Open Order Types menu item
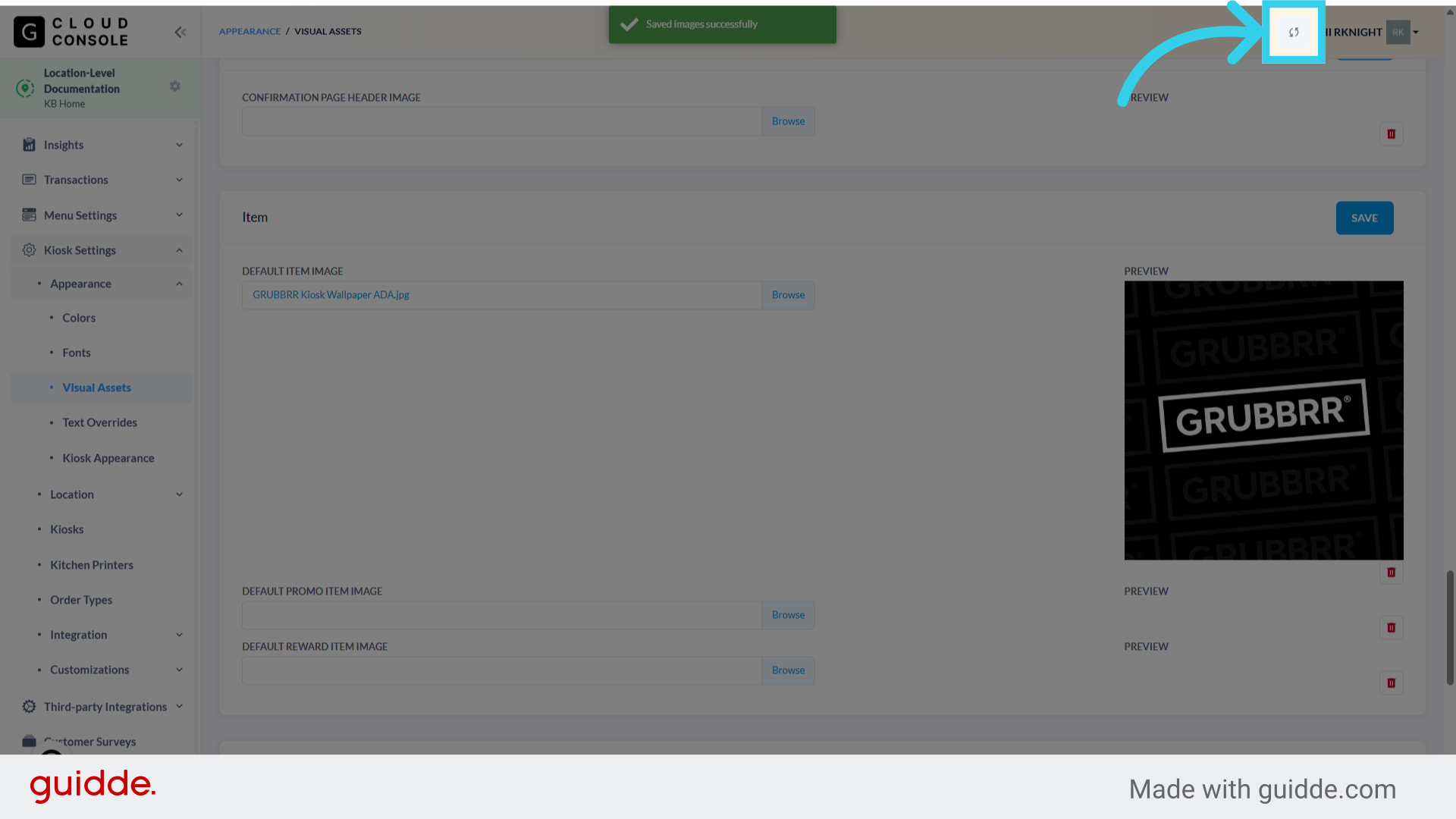This screenshot has height=819, width=1456. 81,600
